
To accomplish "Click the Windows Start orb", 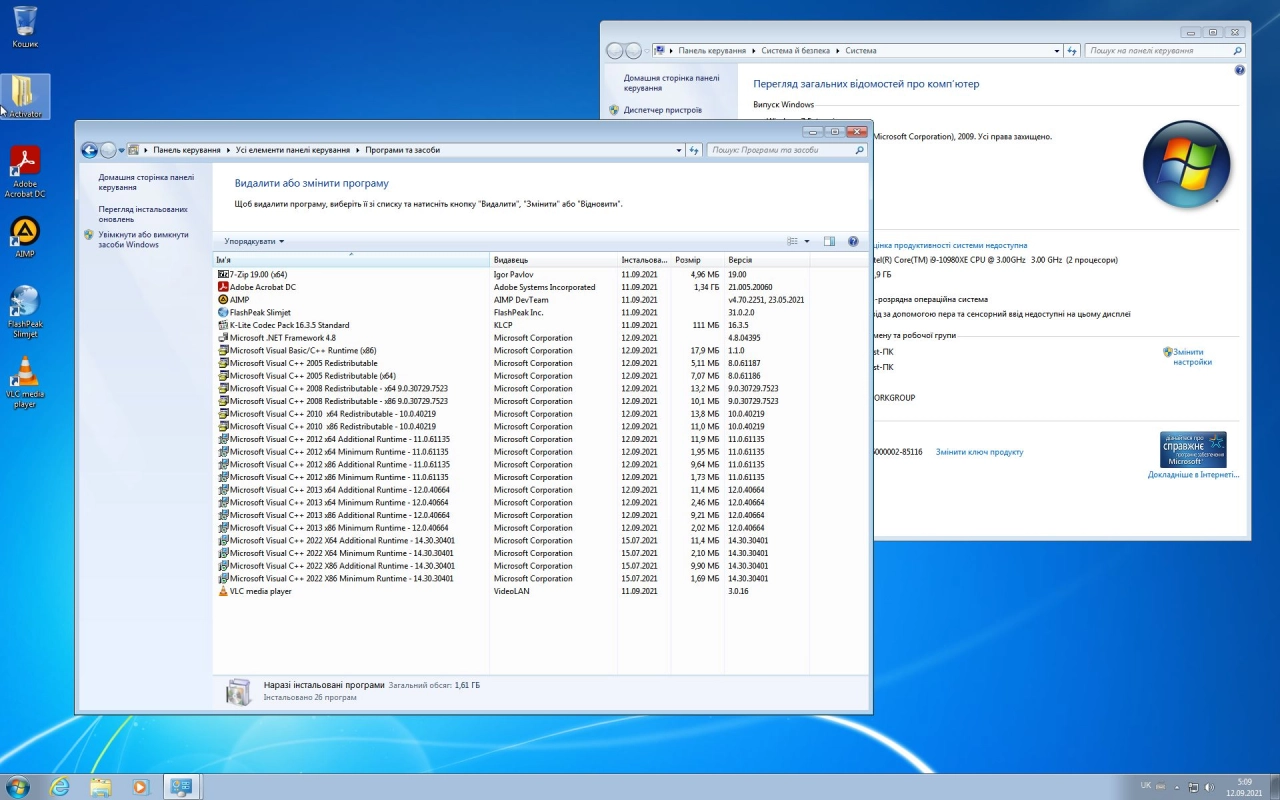I will 17,787.
